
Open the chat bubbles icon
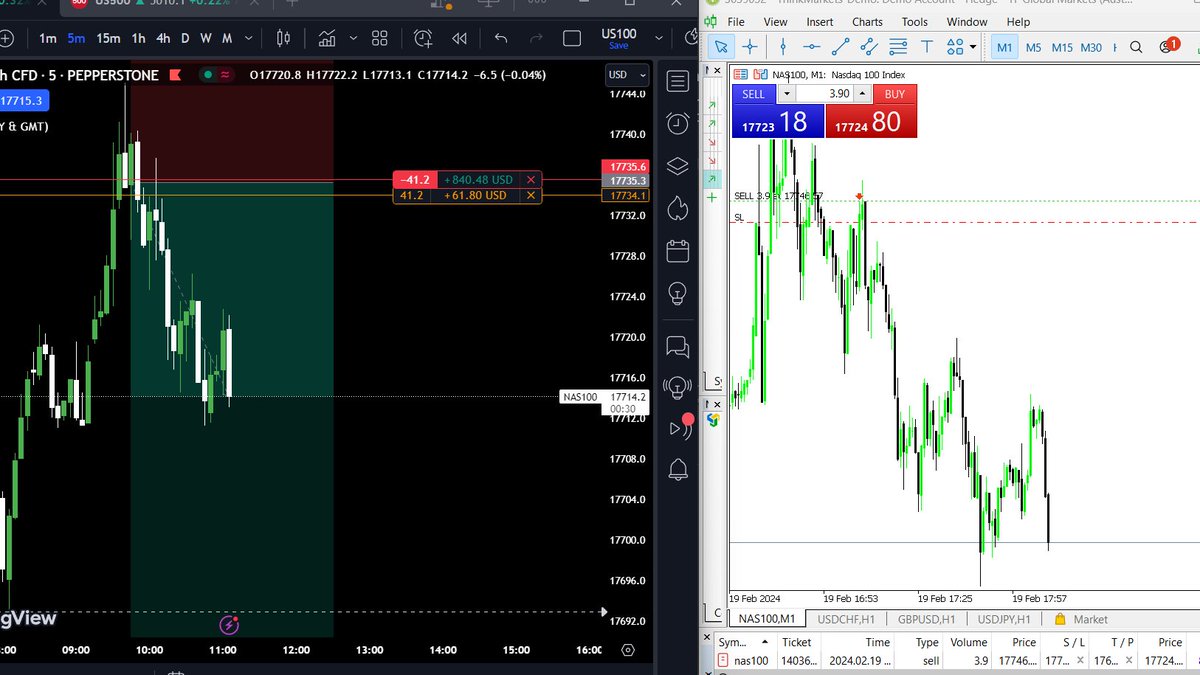678,347
